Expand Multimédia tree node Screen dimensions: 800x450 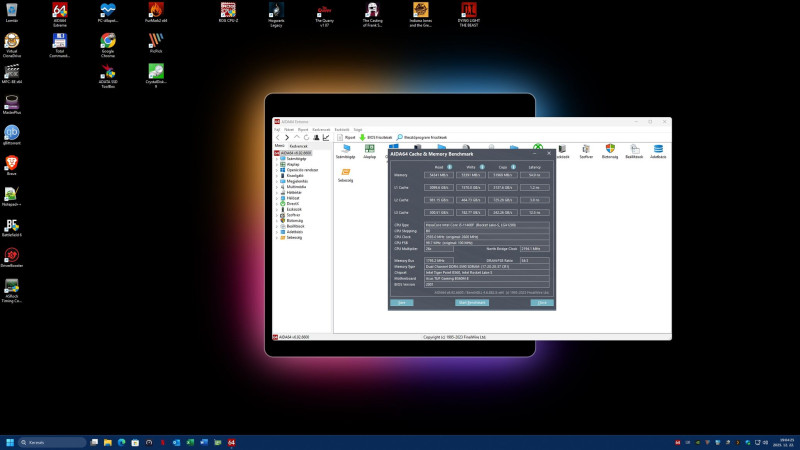[x=277, y=187]
